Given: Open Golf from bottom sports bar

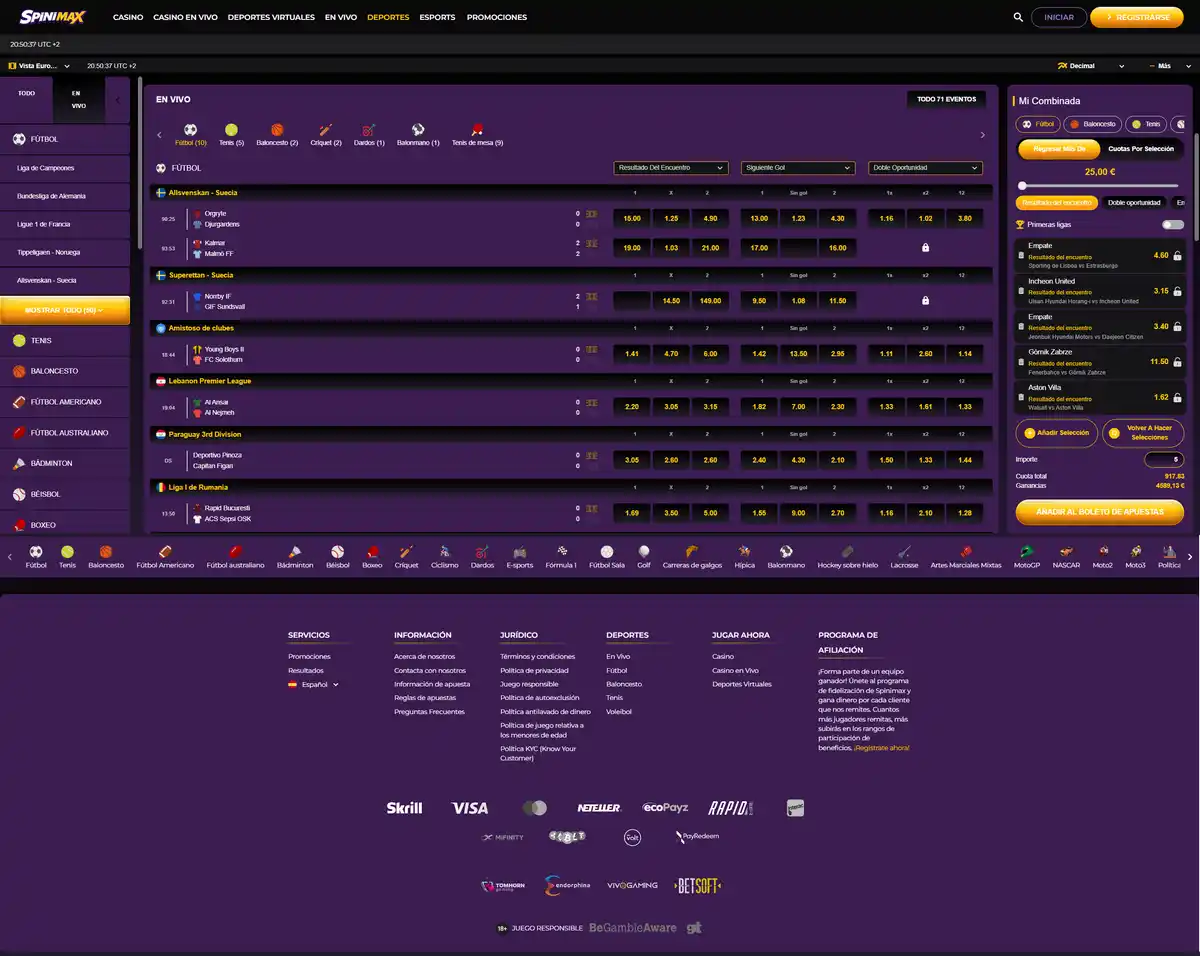Looking at the screenshot, I should pyautogui.click(x=644, y=551).
